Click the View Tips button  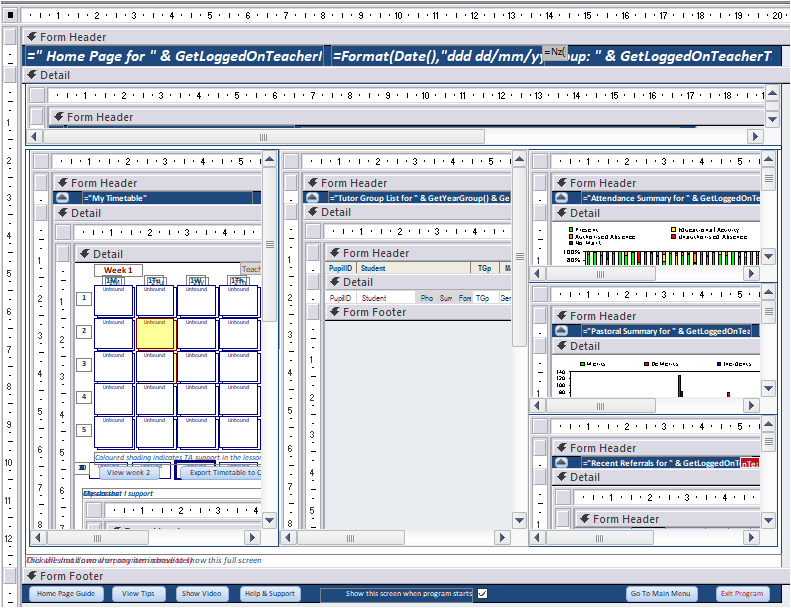(138, 594)
